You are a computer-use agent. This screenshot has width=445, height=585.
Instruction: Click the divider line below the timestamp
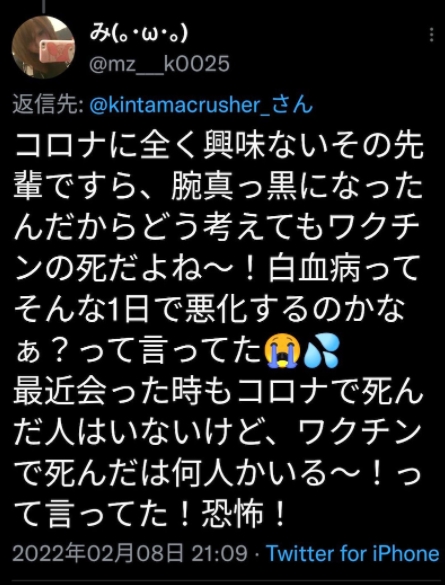point(222,583)
